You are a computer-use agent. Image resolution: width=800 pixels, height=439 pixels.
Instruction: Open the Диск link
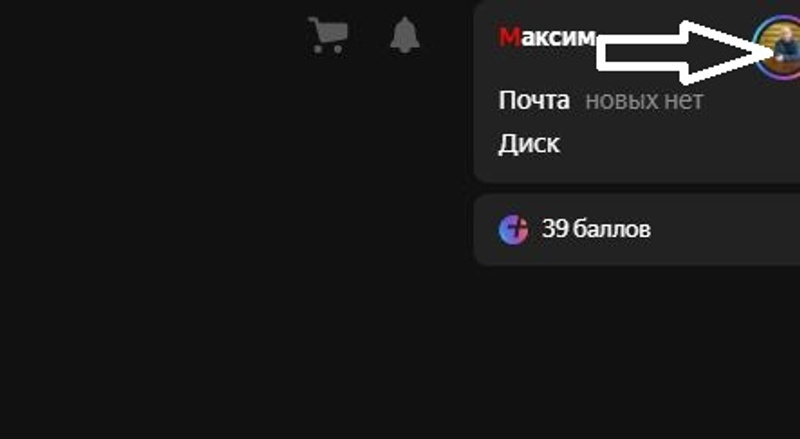click(x=529, y=143)
